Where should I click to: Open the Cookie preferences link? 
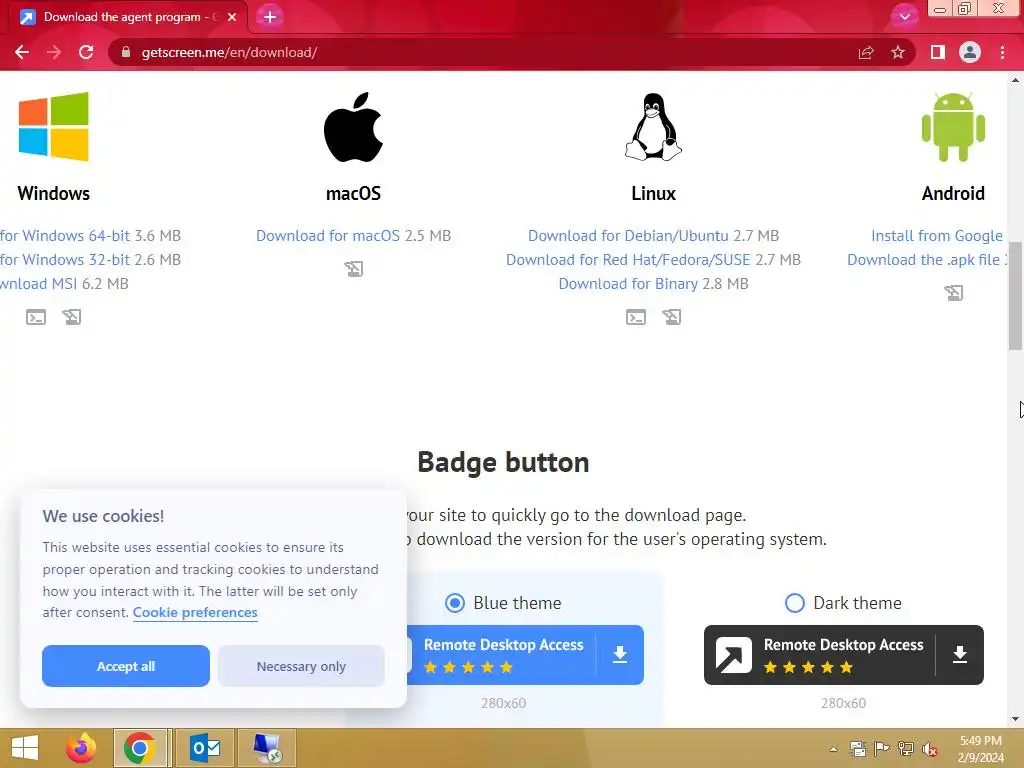coord(195,613)
